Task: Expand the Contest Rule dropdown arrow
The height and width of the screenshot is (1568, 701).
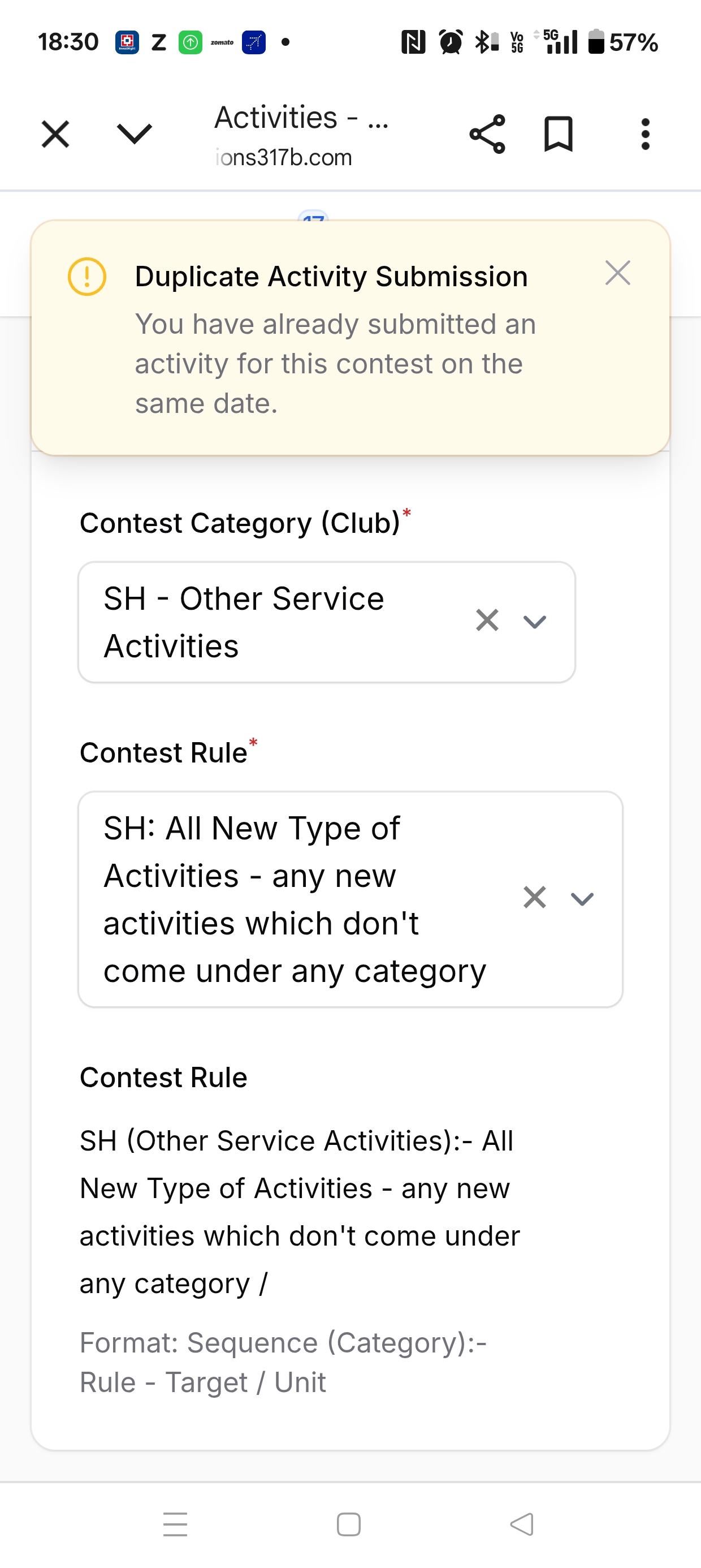Action: click(582, 898)
